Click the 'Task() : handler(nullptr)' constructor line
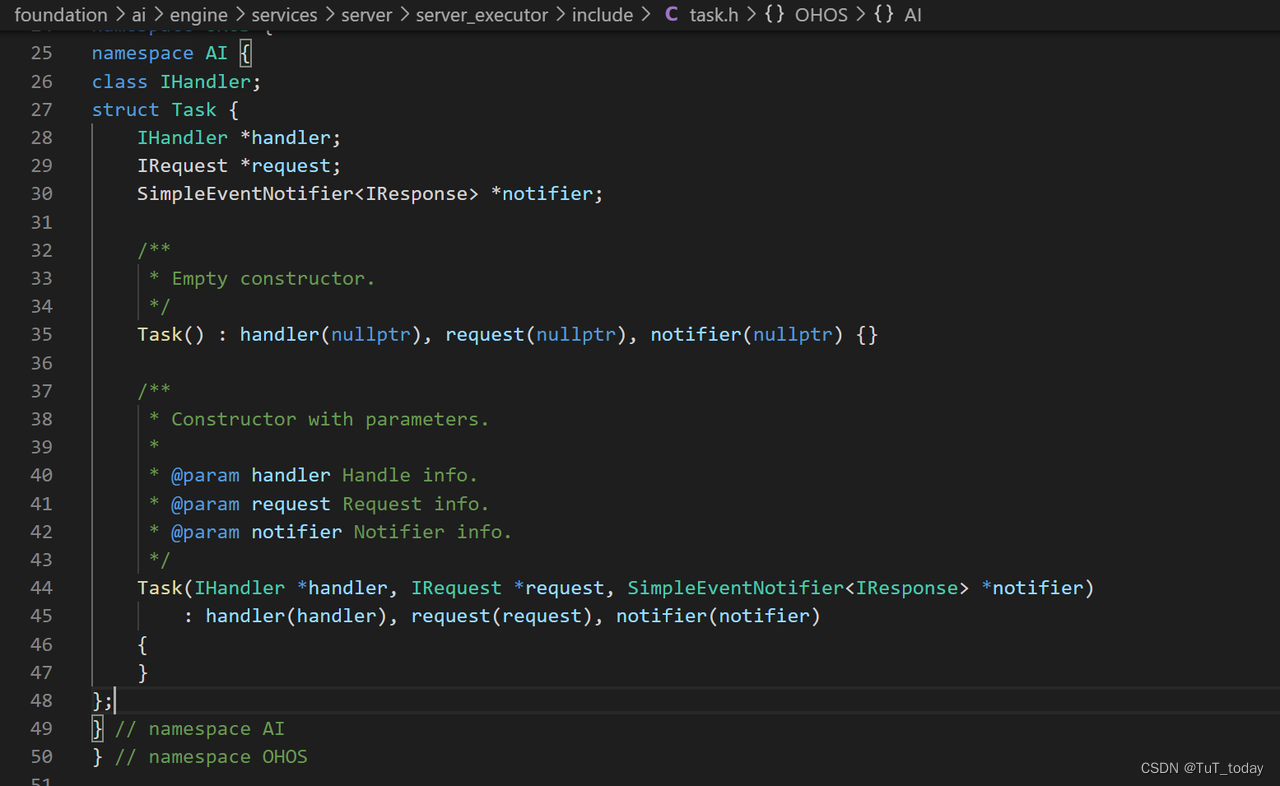Viewport: 1280px width, 786px height. pos(507,334)
